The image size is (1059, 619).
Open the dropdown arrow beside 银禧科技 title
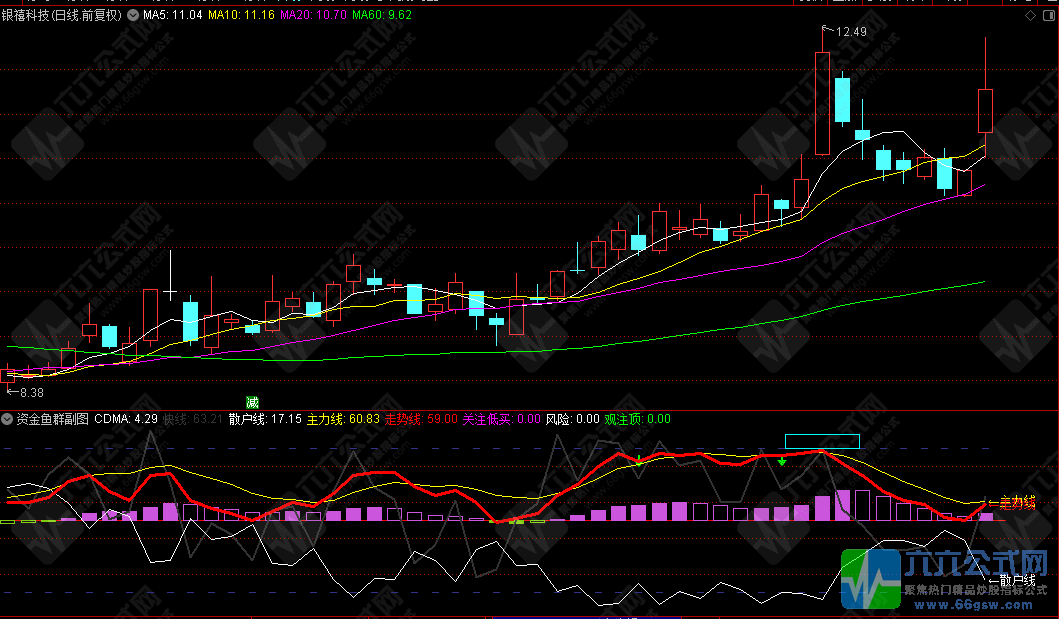133,15
